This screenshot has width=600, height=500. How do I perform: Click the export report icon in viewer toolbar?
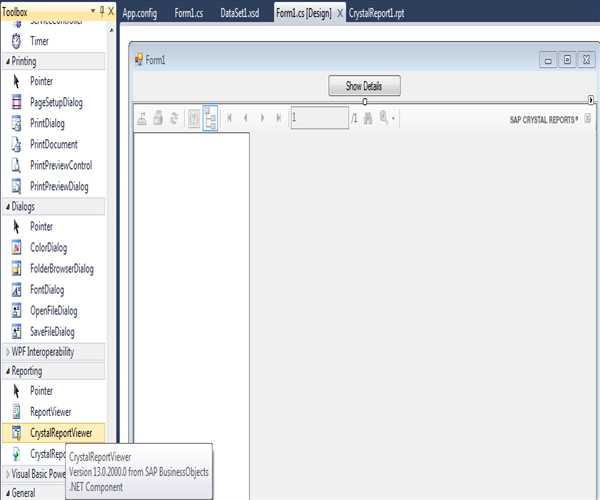pos(143,118)
